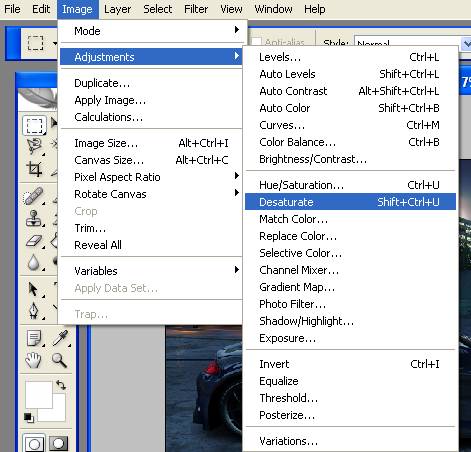Screen dimensions: 471x452
Task: Switch to Standard Mode editing
Action: (34, 443)
